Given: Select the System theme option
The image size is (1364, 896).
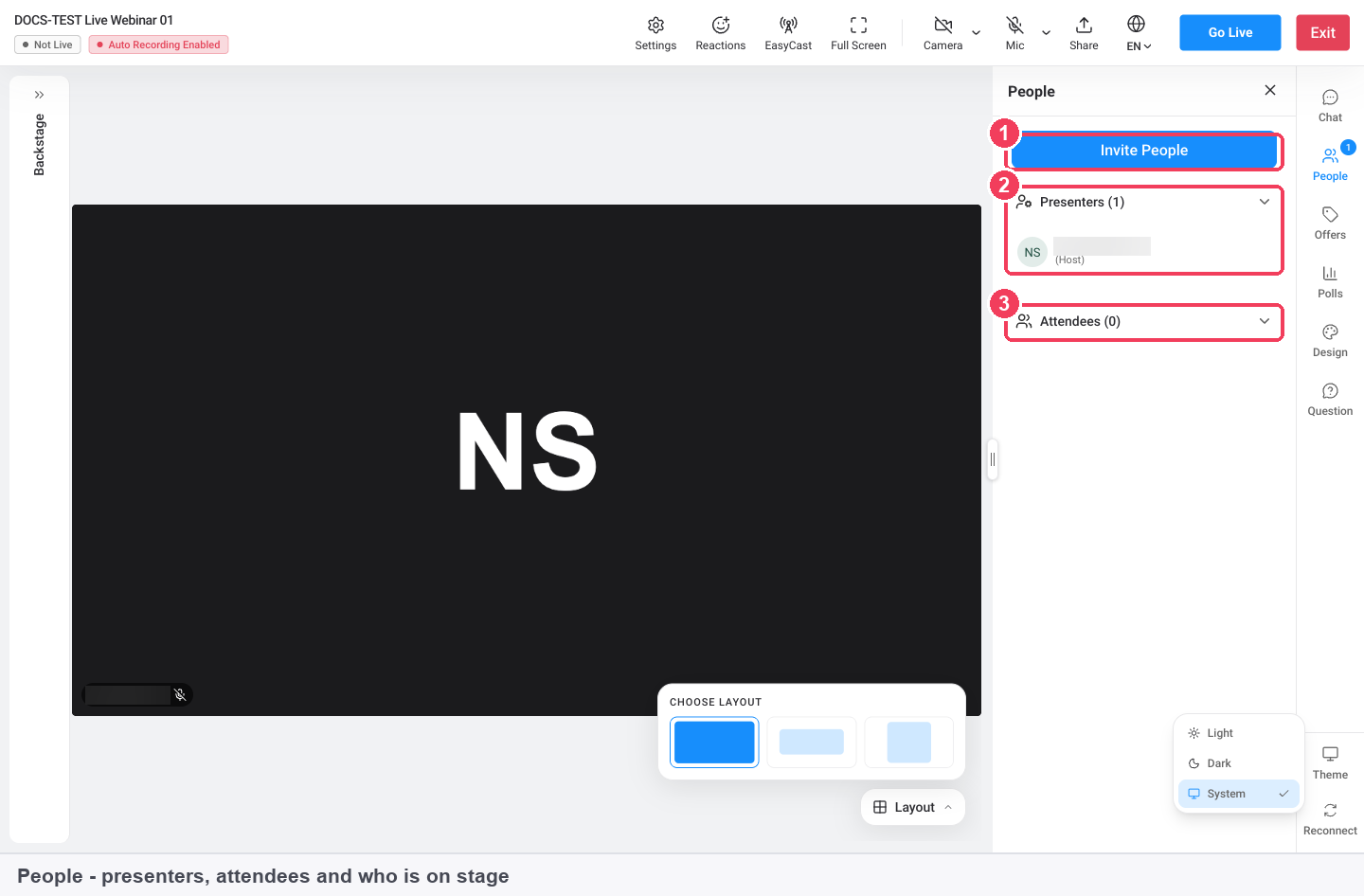Looking at the screenshot, I should click(1239, 794).
